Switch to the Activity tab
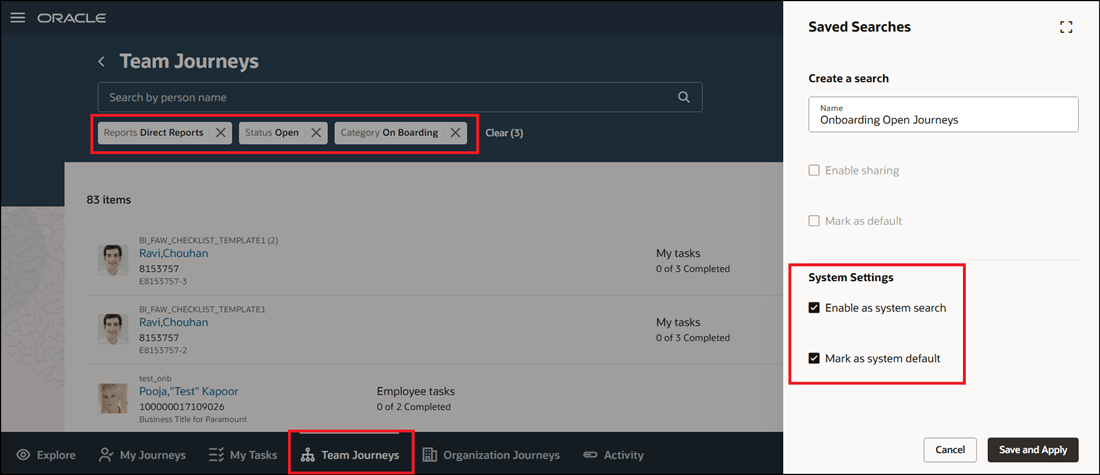 [613, 455]
